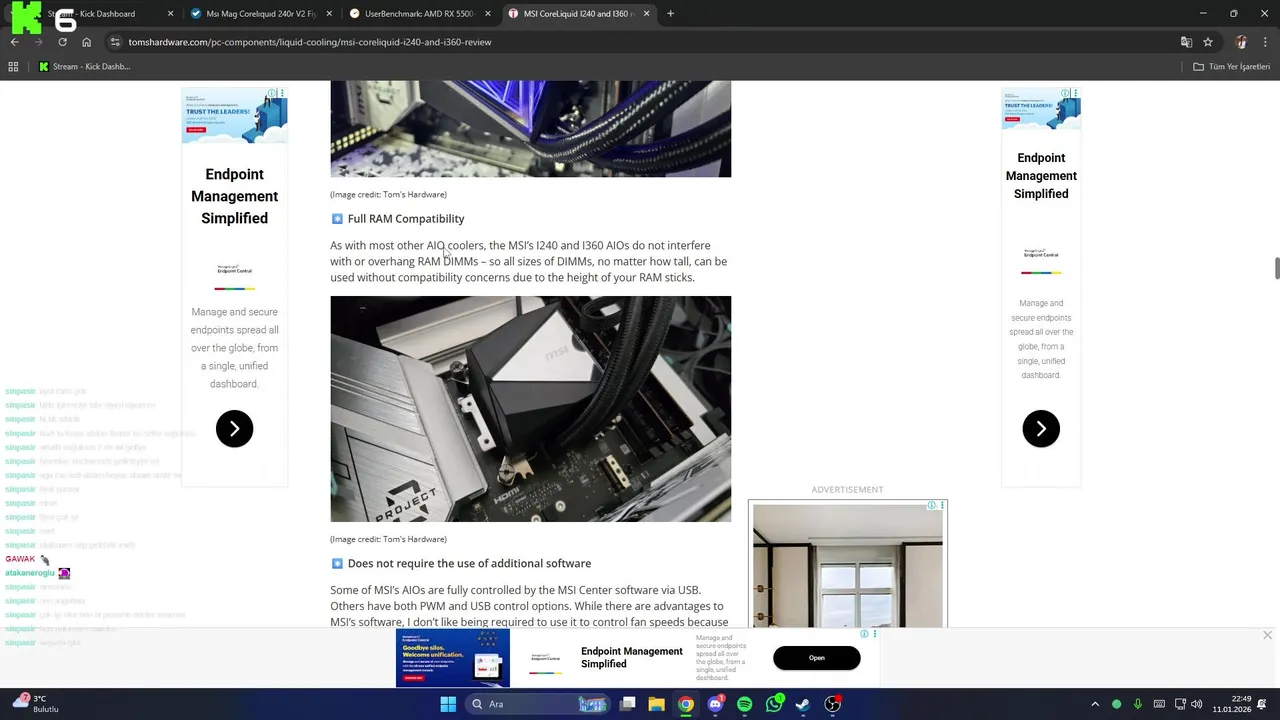Screen dimensions: 1280x720
Task: Close the Stream - Kick Dashboard tab
Action: click(x=170, y=14)
